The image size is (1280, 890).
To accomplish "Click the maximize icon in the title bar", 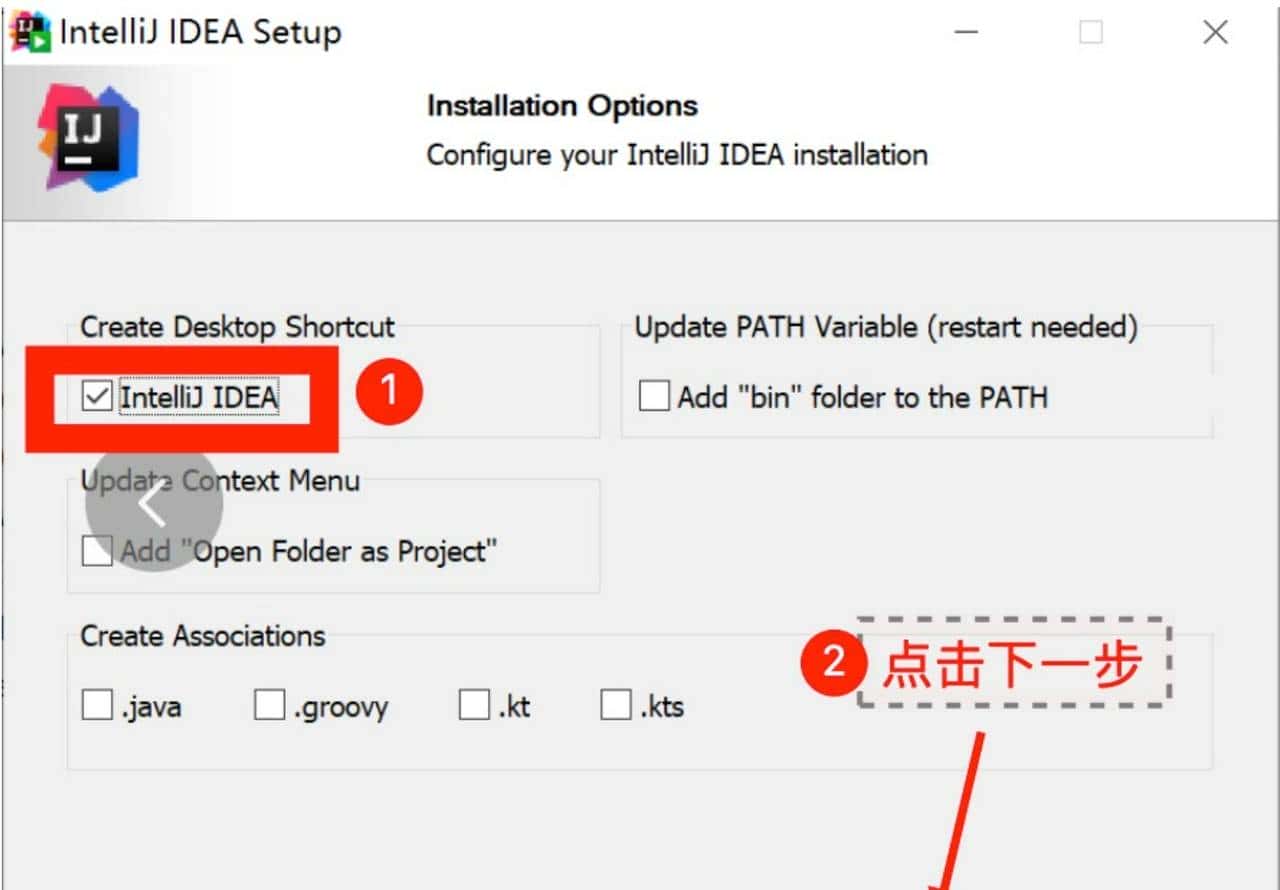I will [1090, 32].
